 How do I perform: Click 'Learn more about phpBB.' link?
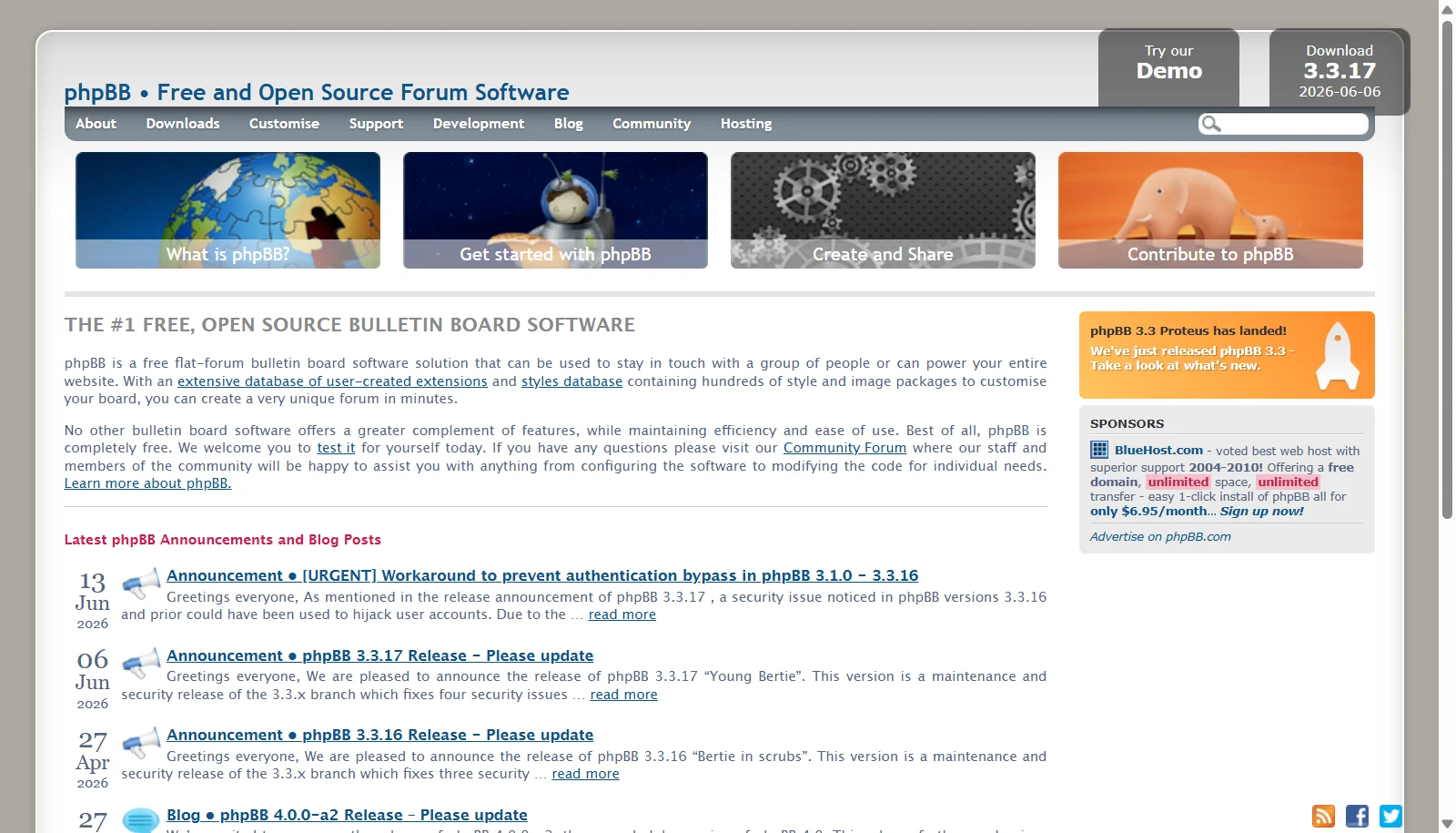click(x=147, y=483)
